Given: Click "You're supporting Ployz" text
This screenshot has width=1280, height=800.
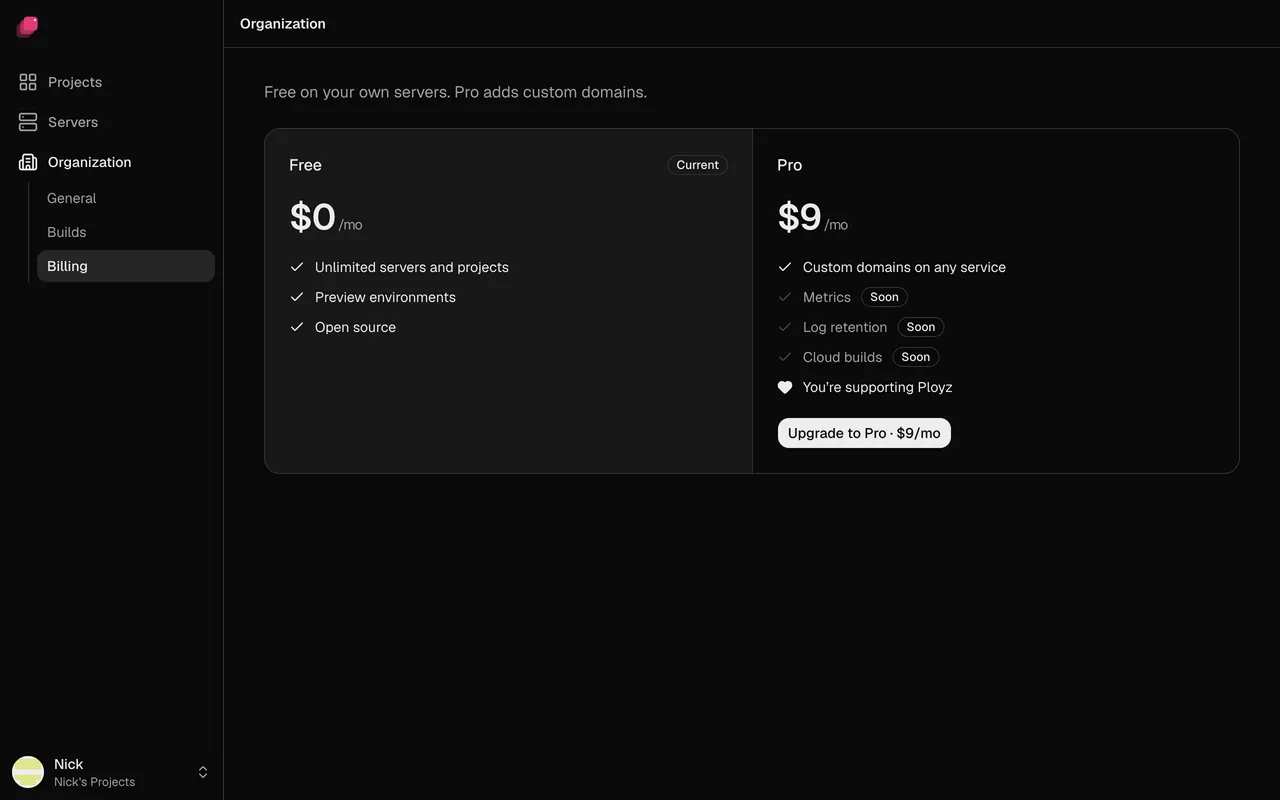Looking at the screenshot, I should (877, 387).
